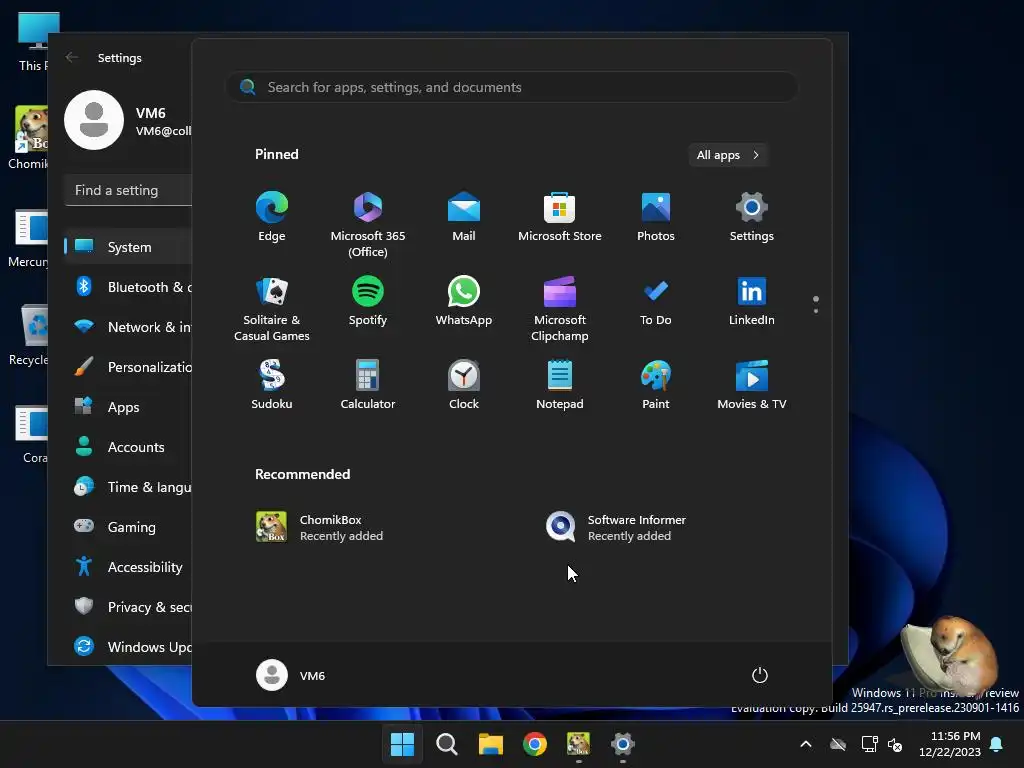Open recommended ChomikBox app
1024x768 pixels.
click(320, 527)
